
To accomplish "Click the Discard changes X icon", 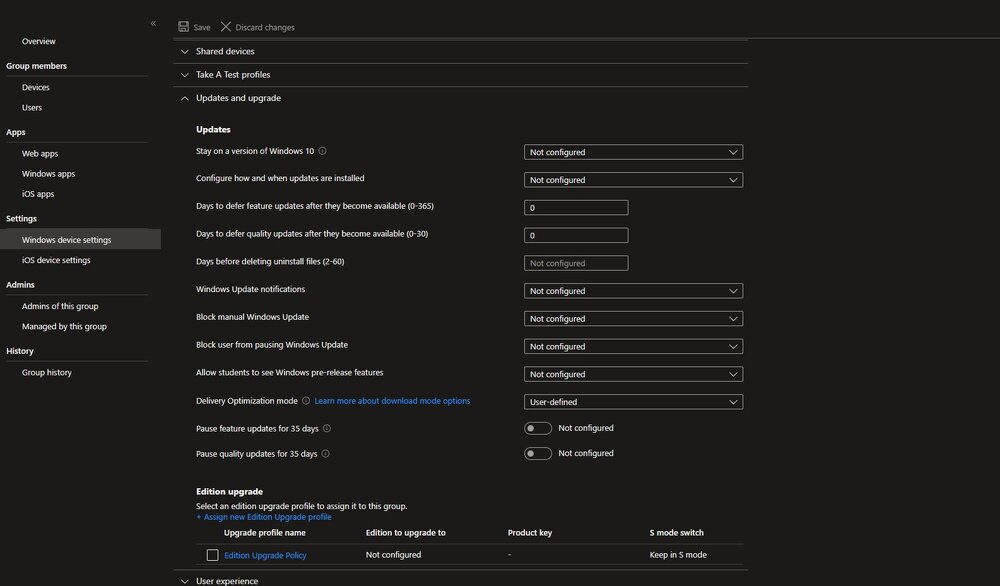I will pyautogui.click(x=226, y=26).
